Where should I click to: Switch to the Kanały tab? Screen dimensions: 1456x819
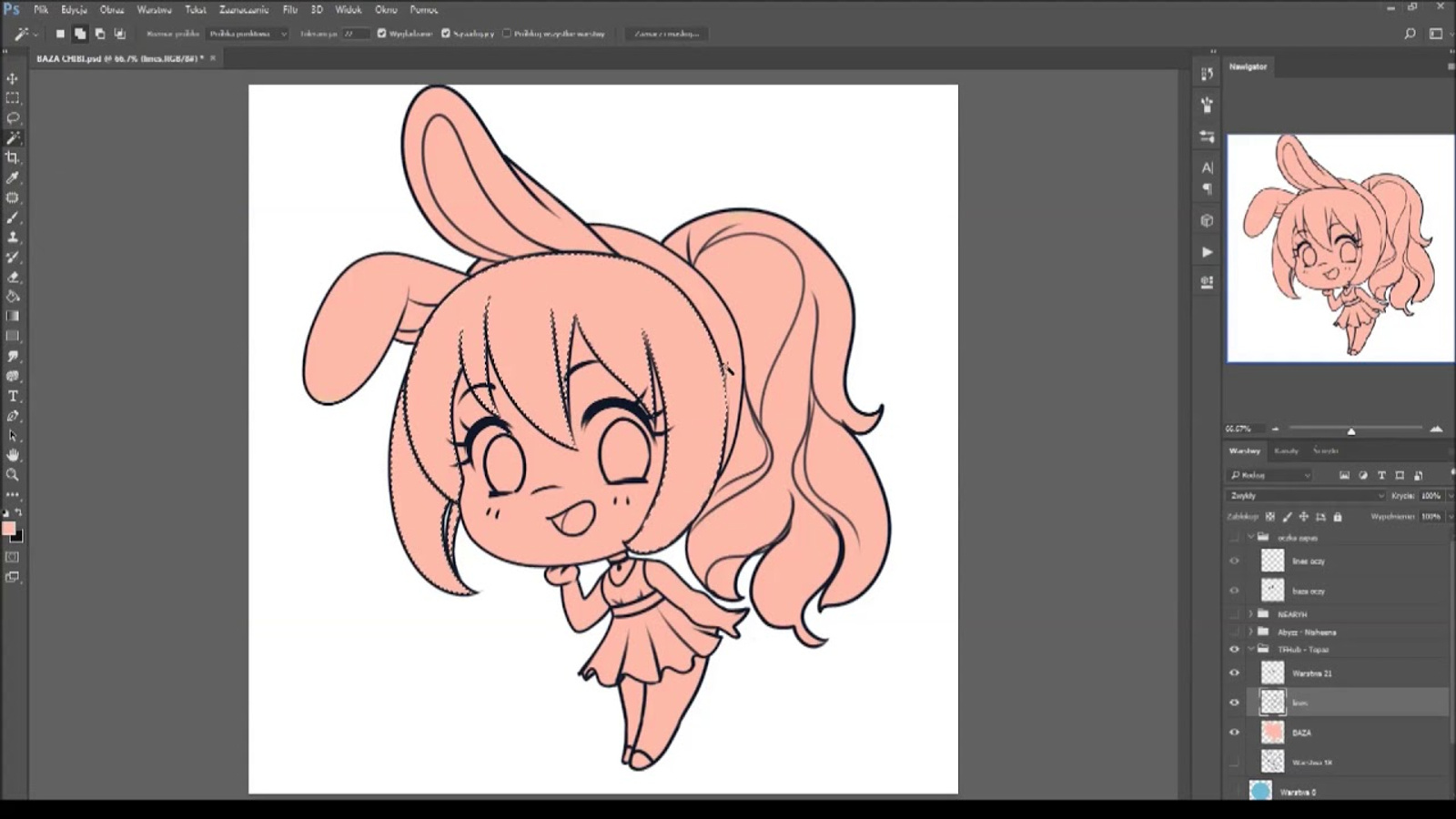point(1286,450)
